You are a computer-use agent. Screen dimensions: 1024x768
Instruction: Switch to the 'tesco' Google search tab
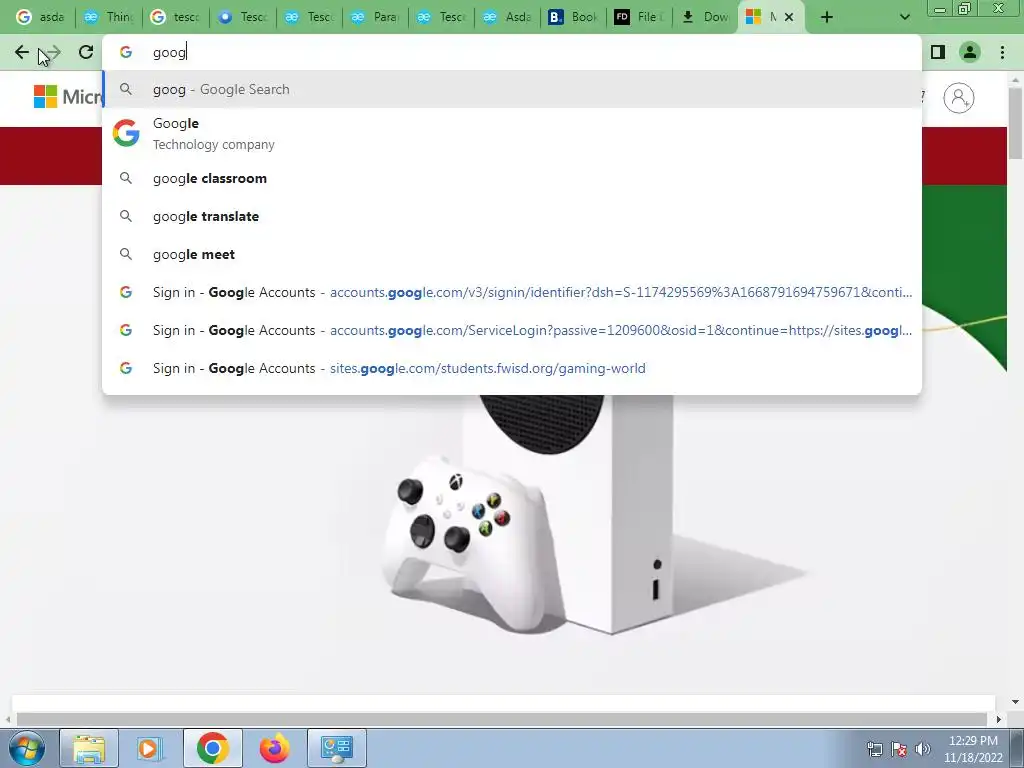pyautogui.click(x=175, y=17)
